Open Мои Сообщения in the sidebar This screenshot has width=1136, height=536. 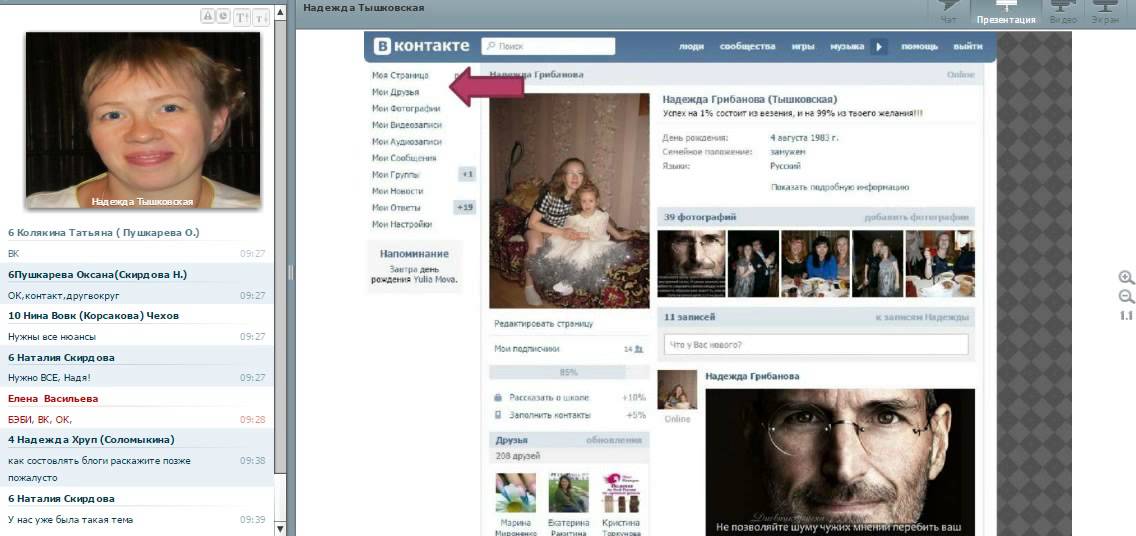[x=404, y=158]
